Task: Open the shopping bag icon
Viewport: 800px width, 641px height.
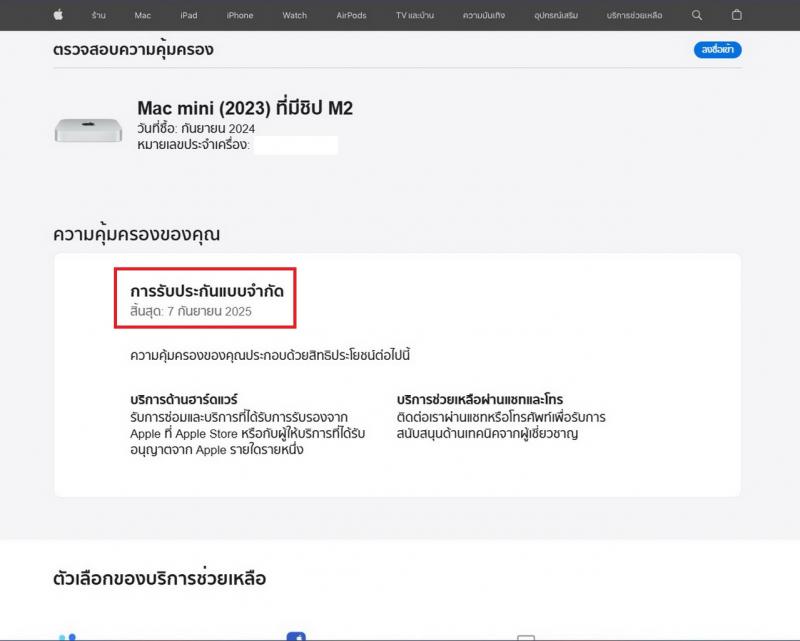Action: click(737, 15)
